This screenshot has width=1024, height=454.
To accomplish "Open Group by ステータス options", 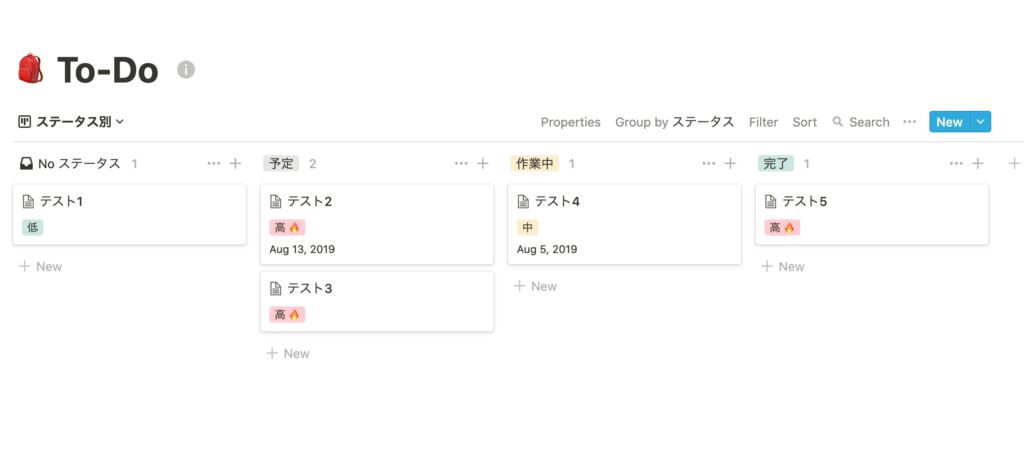I will (x=675, y=122).
